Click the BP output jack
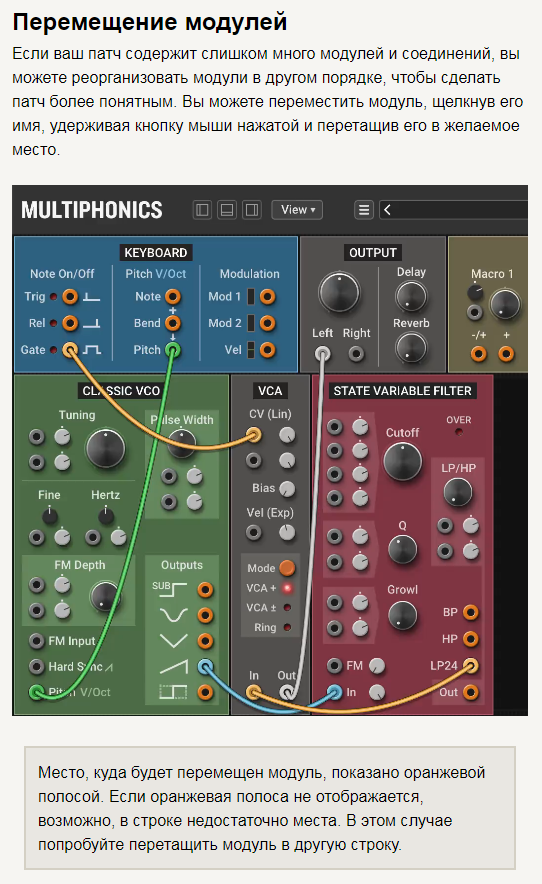The width and height of the screenshot is (542, 884). pyautogui.click(x=470, y=612)
